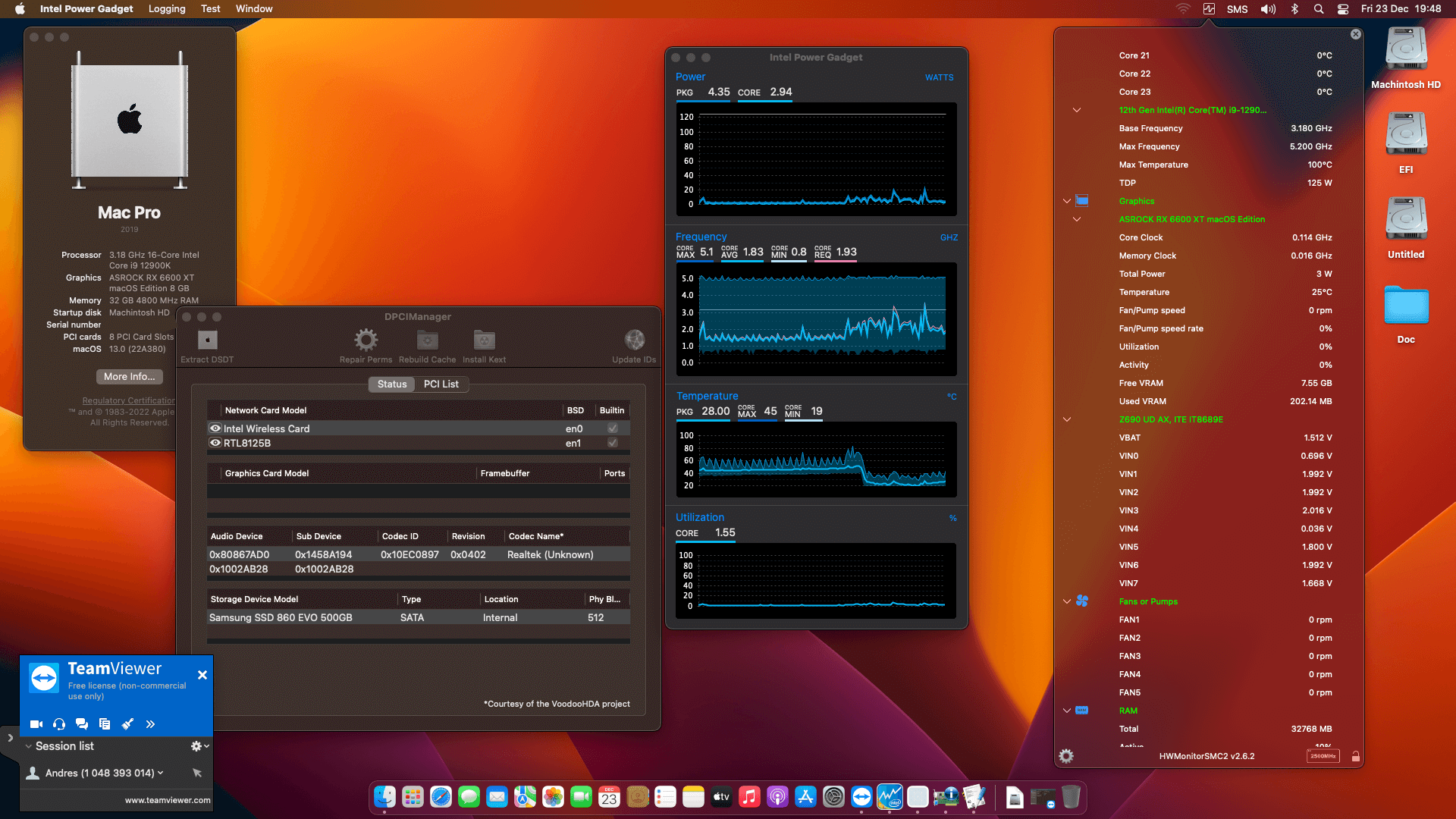Click Repair Perms gear icon in DPCIManager
This screenshot has width=1456, height=819.
(366, 340)
